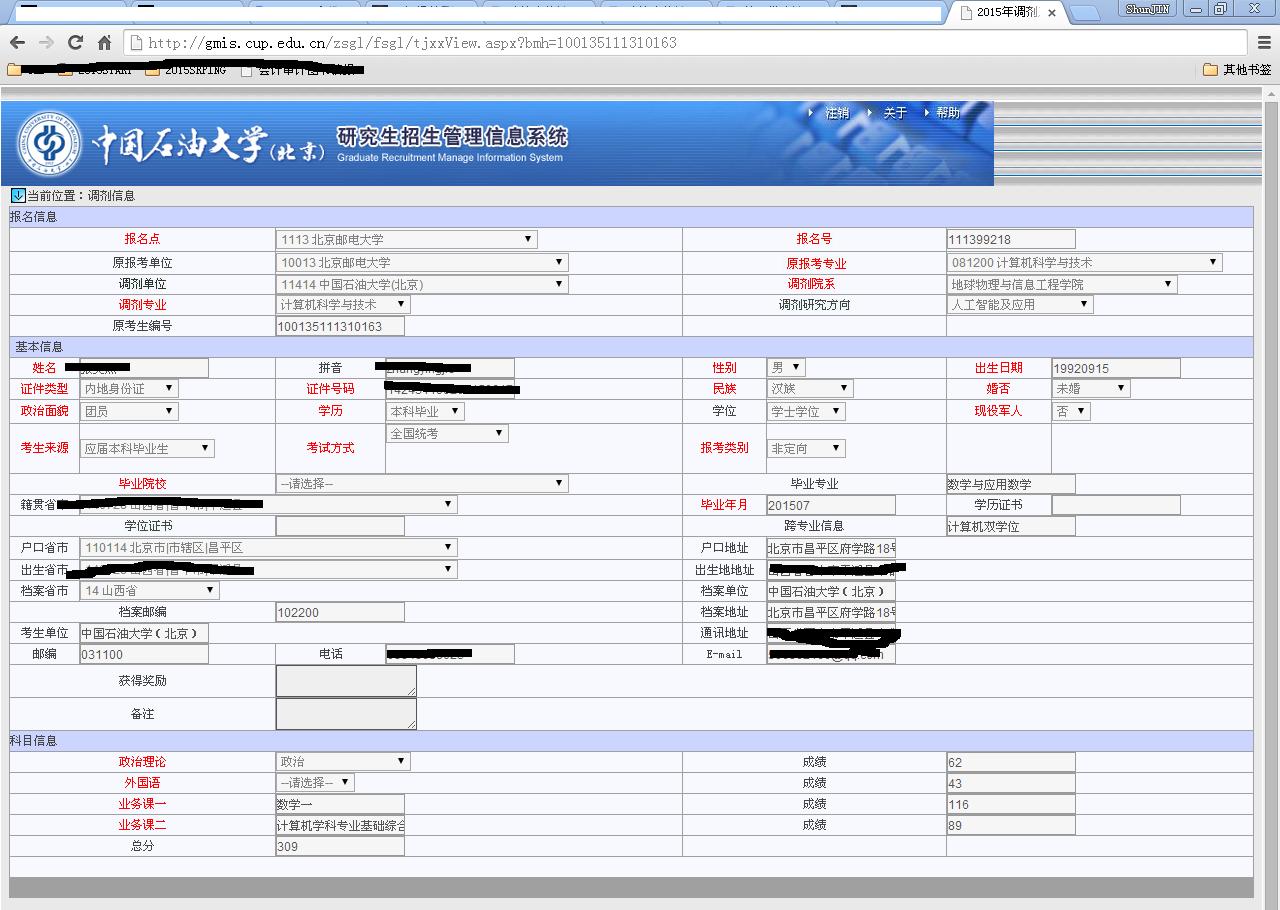Image resolution: width=1280 pixels, height=910 pixels.
Task: Open the 政治面貌 dropdown 团员
Action: point(129,411)
